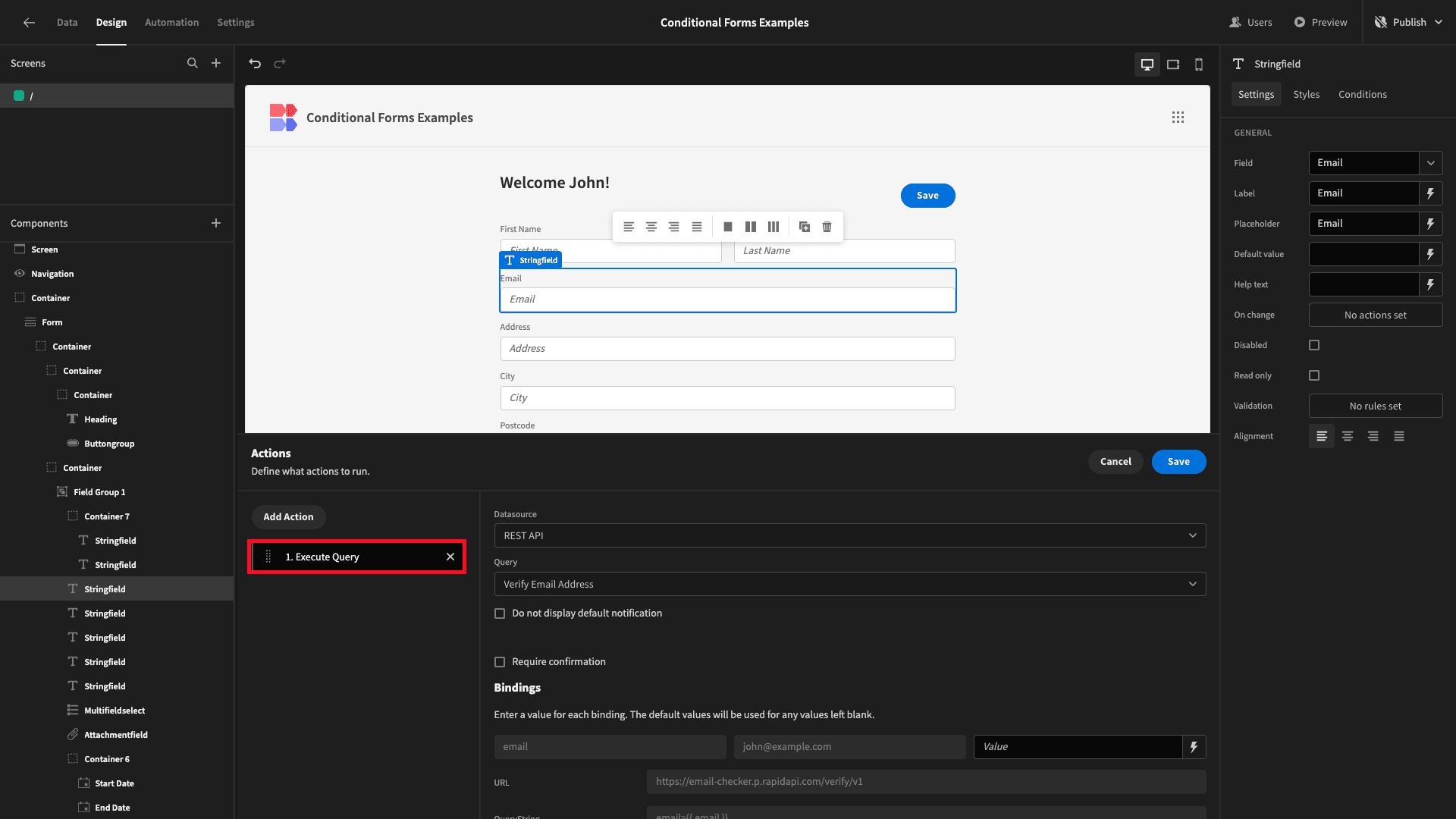1456x819 pixels.
Task: Select Container 7 in component tree
Action: pyautogui.click(x=107, y=516)
